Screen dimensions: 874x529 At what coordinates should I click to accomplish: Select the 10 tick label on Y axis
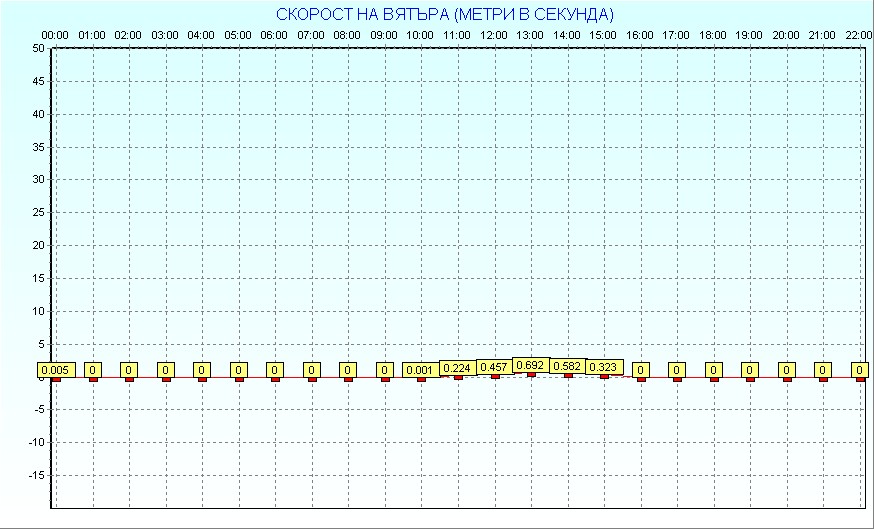[x=38, y=311]
